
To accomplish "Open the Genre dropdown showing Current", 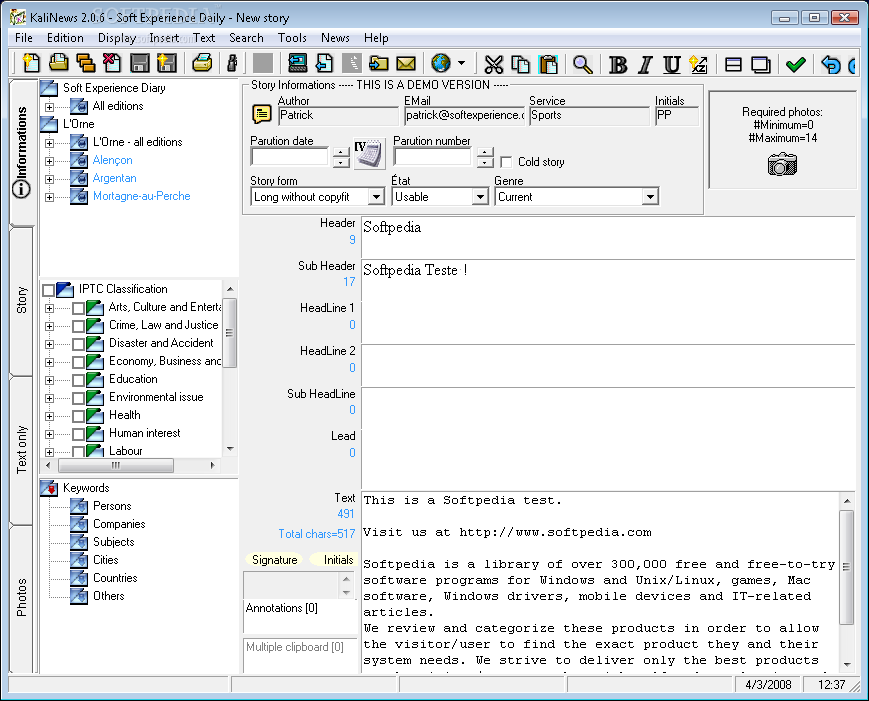I will (x=650, y=197).
